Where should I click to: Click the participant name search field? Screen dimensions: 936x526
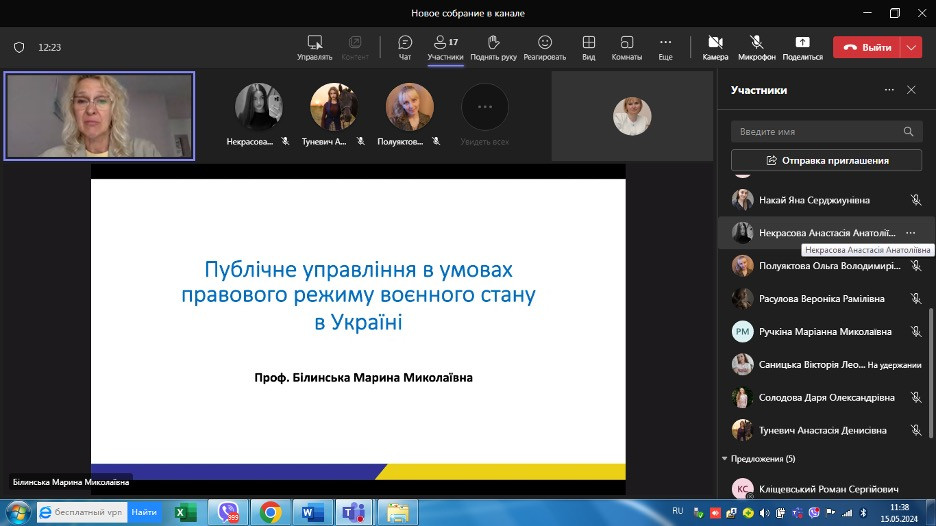(x=818, y=131)
